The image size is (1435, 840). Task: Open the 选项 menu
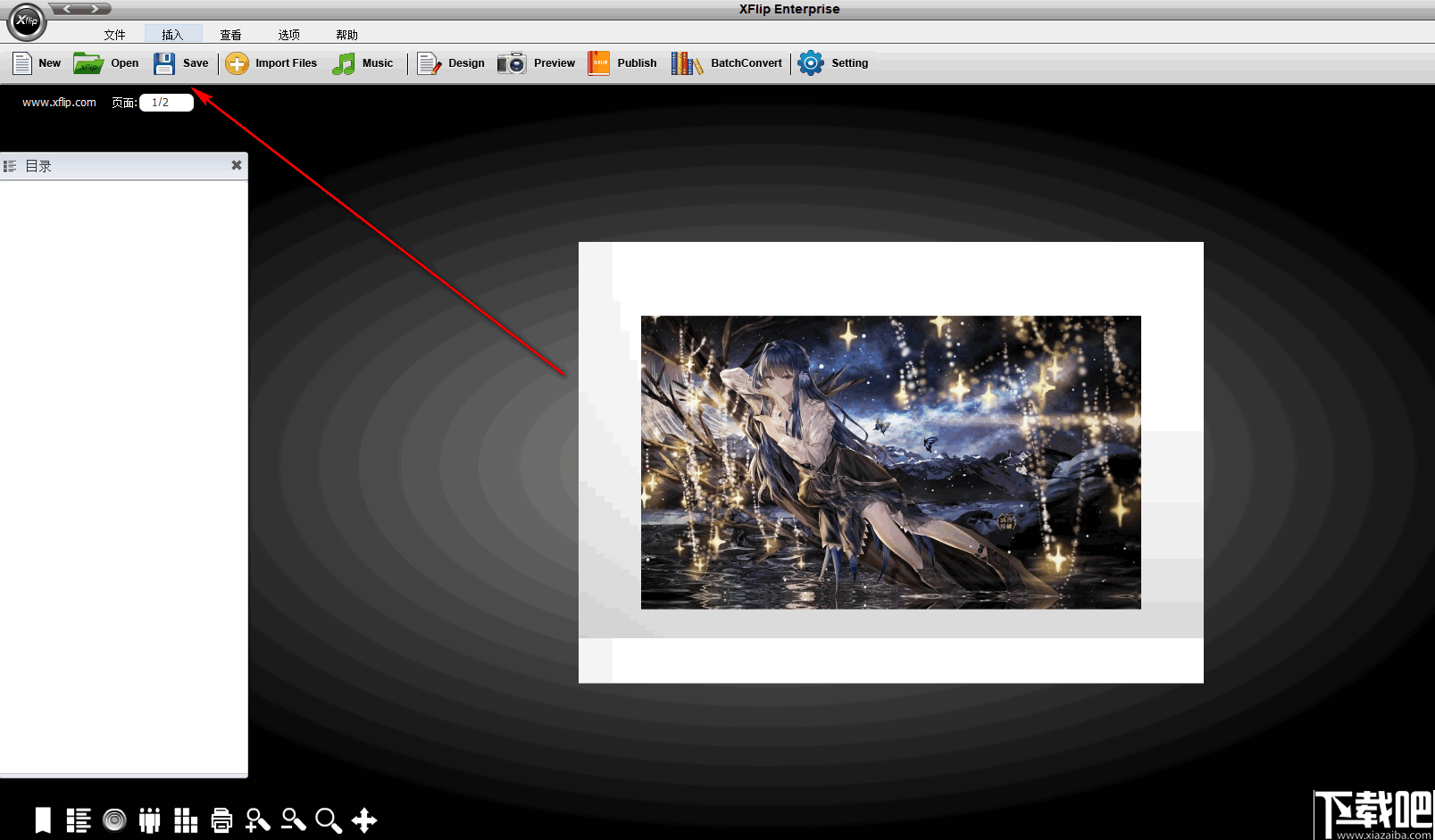pyautogui.click(x=288, y=35)
